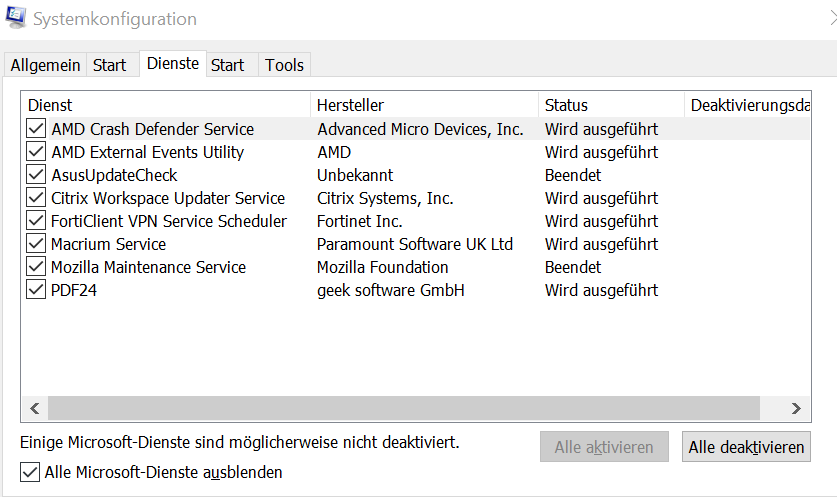The image size is (837, 497).
Task: Click the Systemkonfiguration title bar icon
Action: pos(16,18)
